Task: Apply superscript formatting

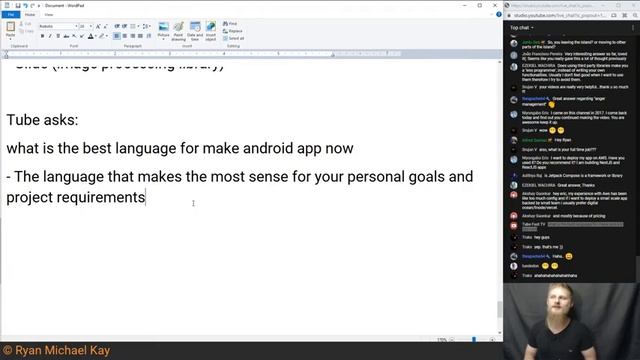Action: (82, 36)
